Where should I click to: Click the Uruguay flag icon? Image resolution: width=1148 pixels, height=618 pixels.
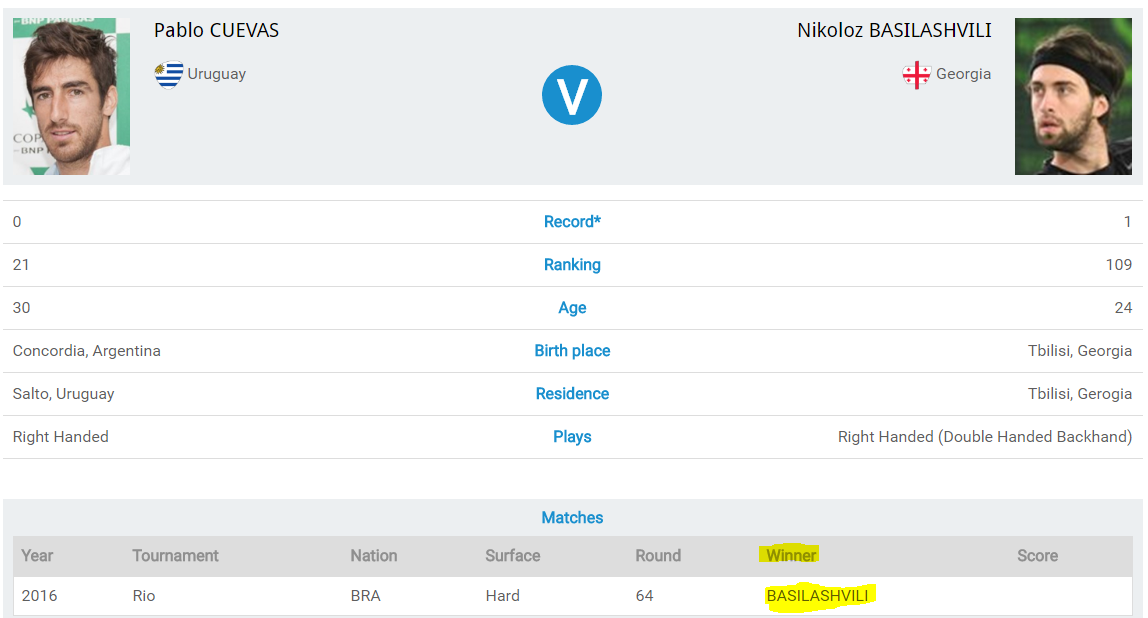(x=169, y=74)
